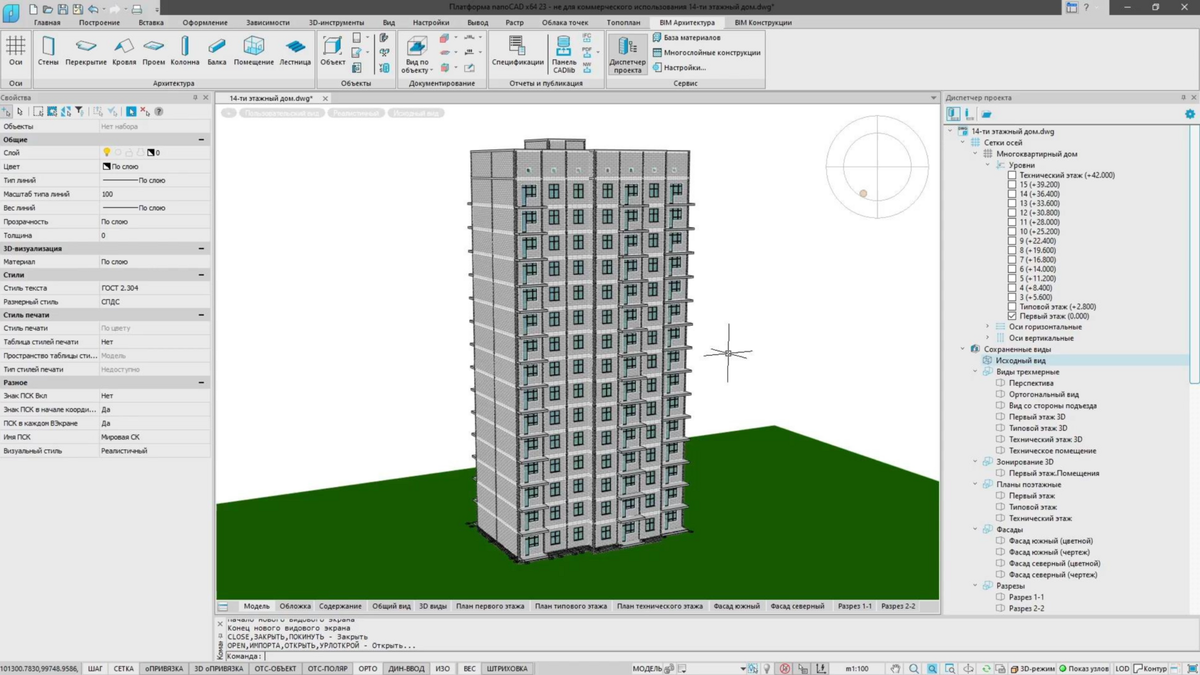Viewport: 1200px width, 675px height.
Task: Click the pan hand icon in status bar
Action: pyautogui.click(x=895, y=668)
